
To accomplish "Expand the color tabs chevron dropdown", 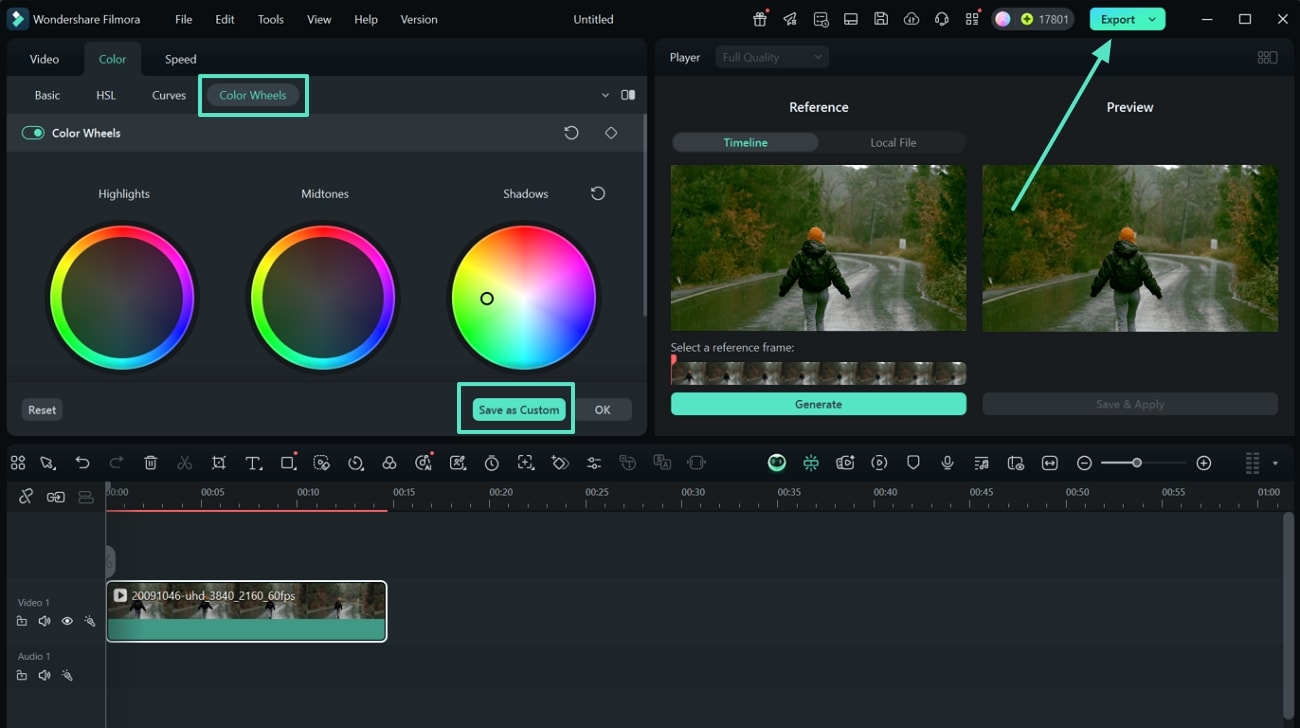I will tap(605, 95).
